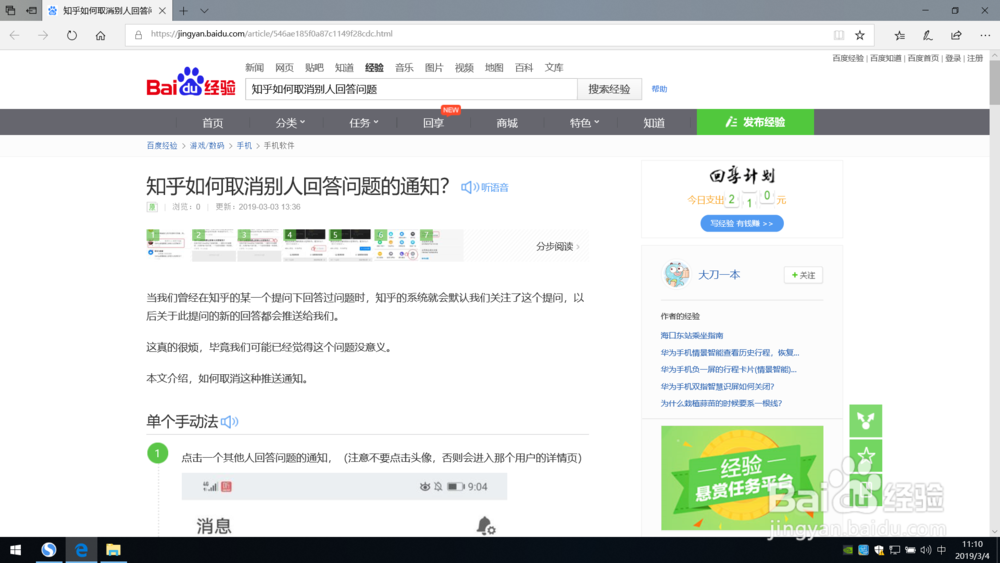This screenshot has height=563, width=1000.
Task: Open tabs you've set aside icon
Action: [x=10, y=11]
